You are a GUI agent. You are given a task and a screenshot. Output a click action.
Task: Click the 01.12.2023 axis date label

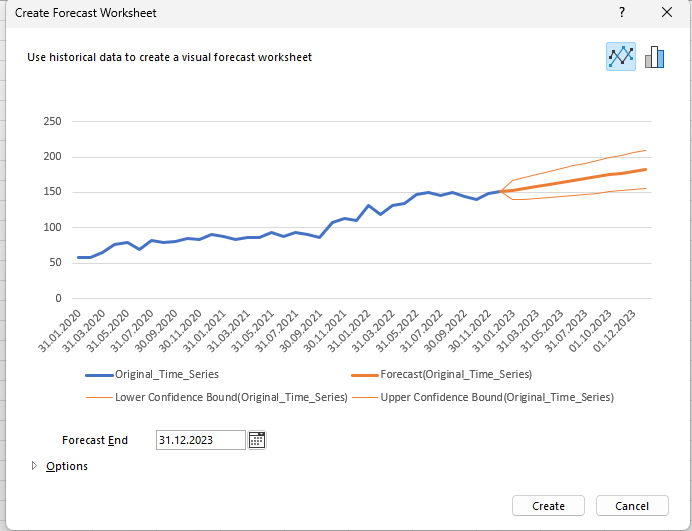[x=614, y=331]
